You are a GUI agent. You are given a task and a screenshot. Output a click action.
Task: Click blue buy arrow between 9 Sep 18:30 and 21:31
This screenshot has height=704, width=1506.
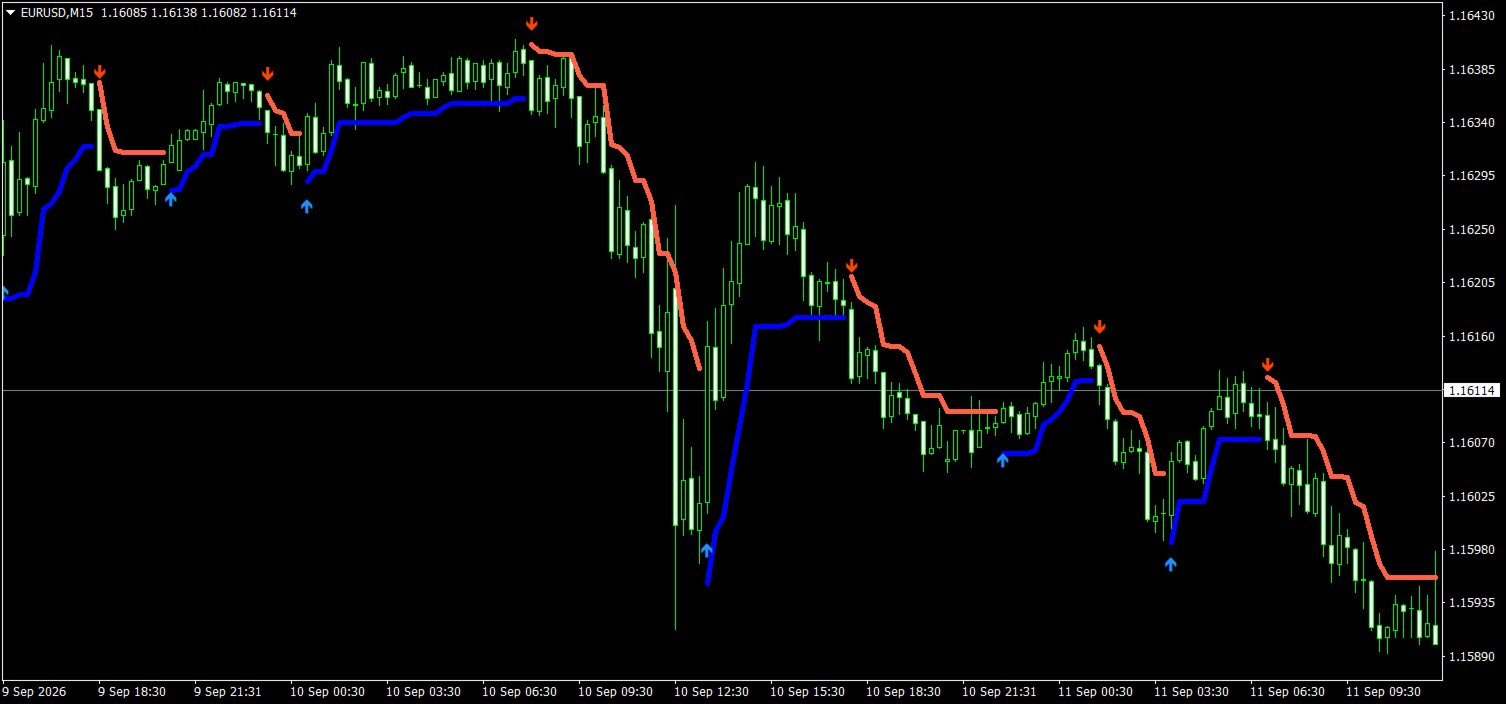coord(171,198)
